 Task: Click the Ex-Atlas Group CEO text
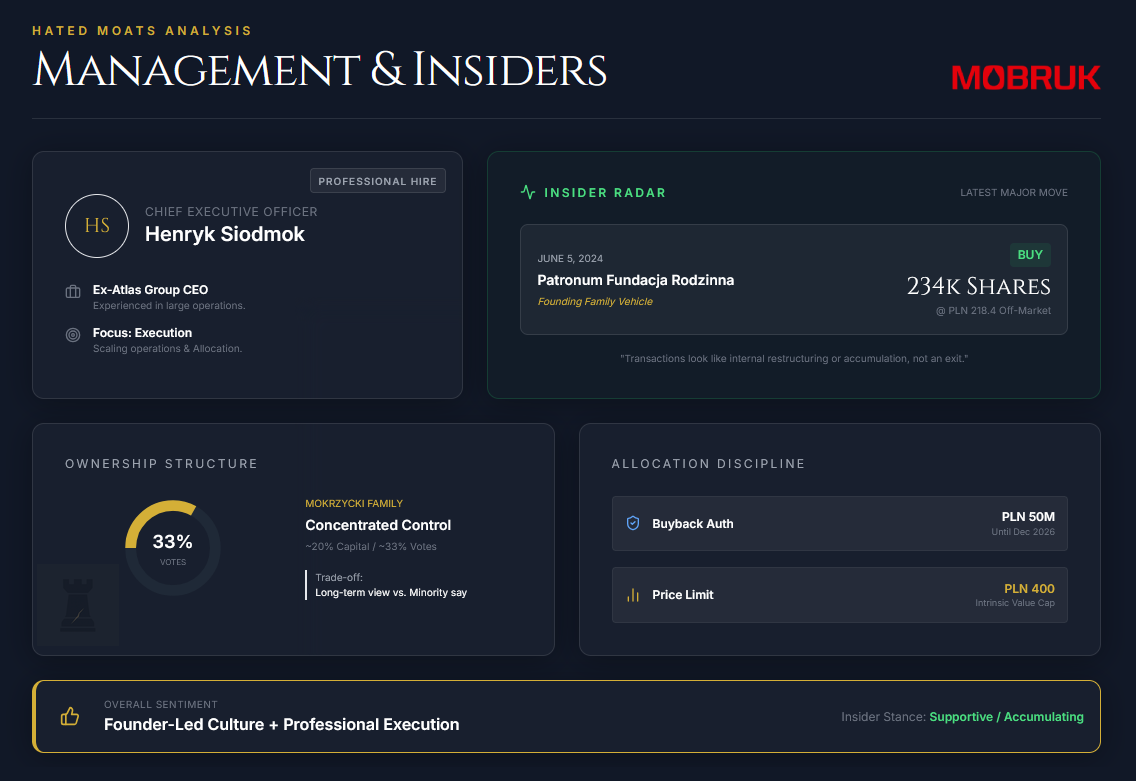click(x=150, y=290)
